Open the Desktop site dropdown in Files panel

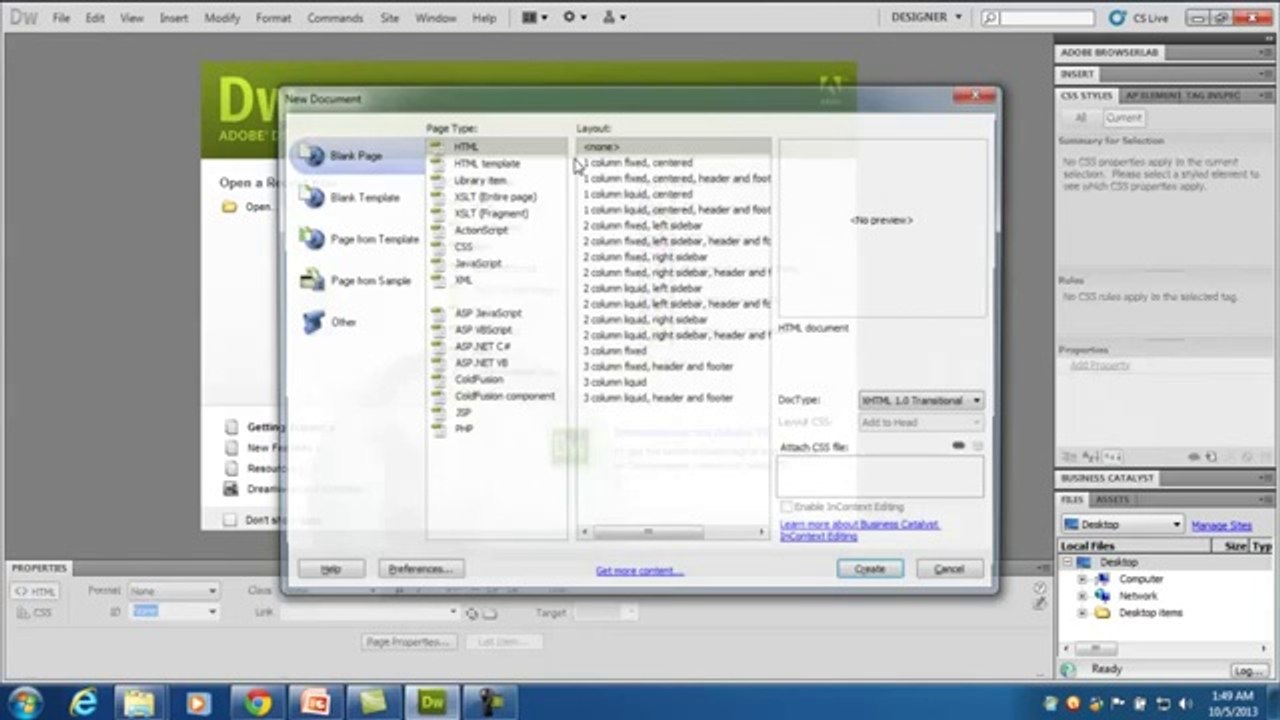[x=1123, y=524]
